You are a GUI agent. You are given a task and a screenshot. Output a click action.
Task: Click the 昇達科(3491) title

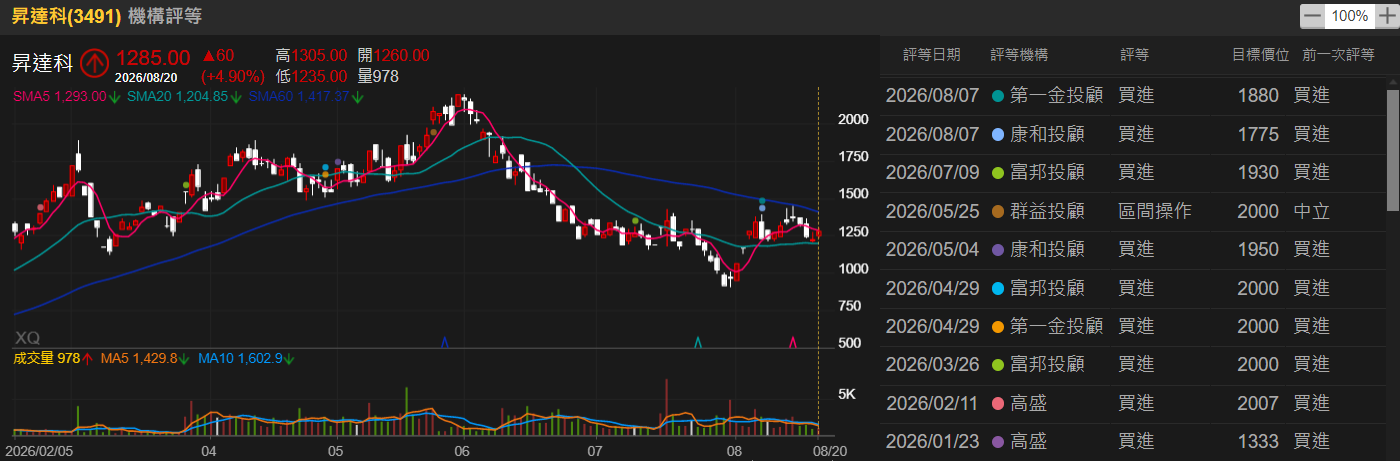[x=67, y=16]
